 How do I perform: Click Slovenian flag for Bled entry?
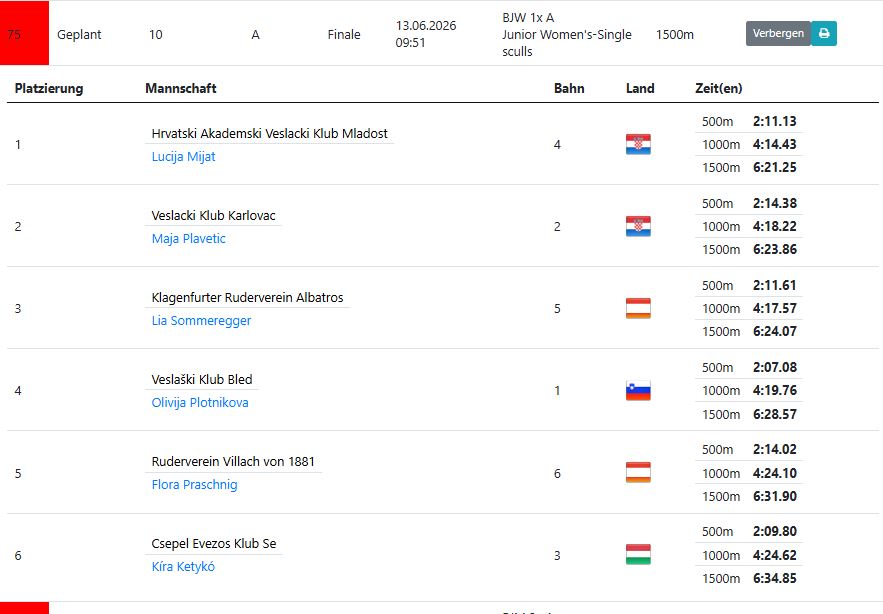[638, 390]
